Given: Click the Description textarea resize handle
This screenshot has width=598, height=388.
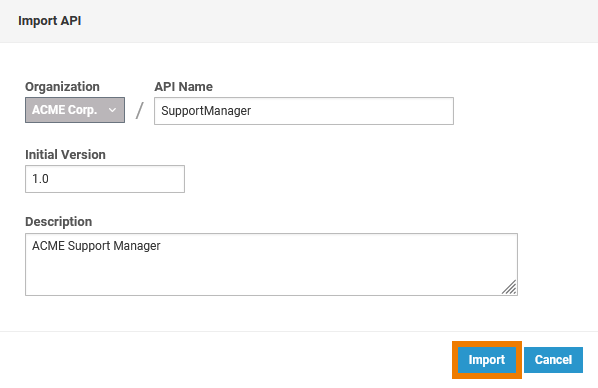Looking at the screenshot, I should click(509, 287).
